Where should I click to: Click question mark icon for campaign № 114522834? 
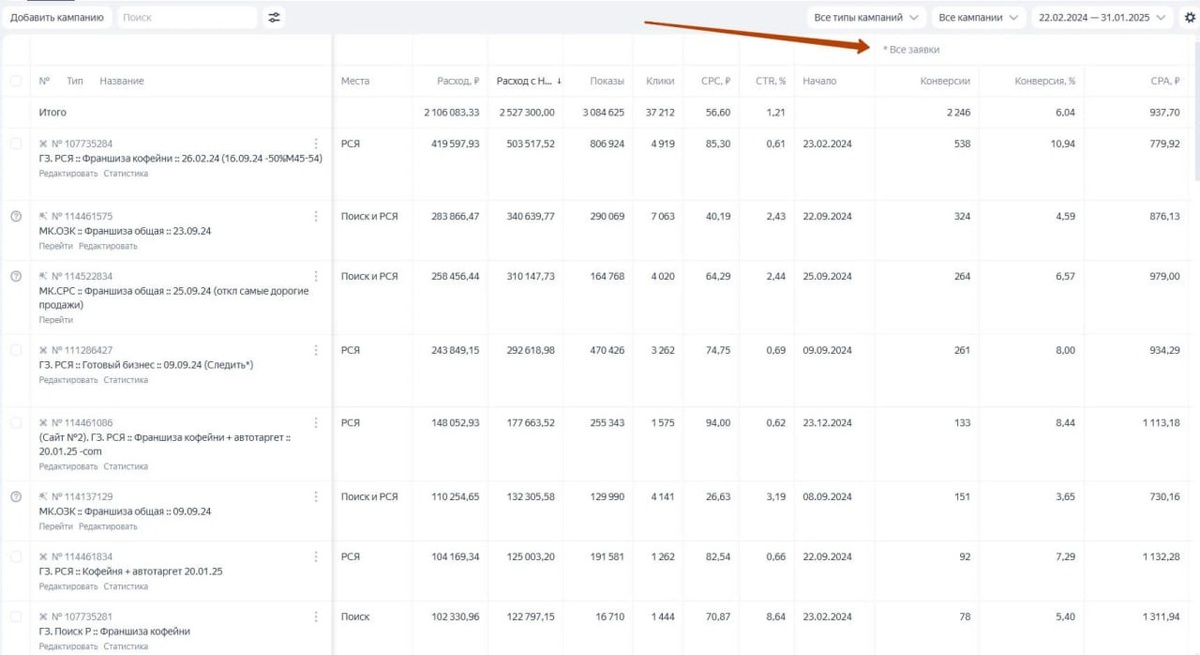16,276
